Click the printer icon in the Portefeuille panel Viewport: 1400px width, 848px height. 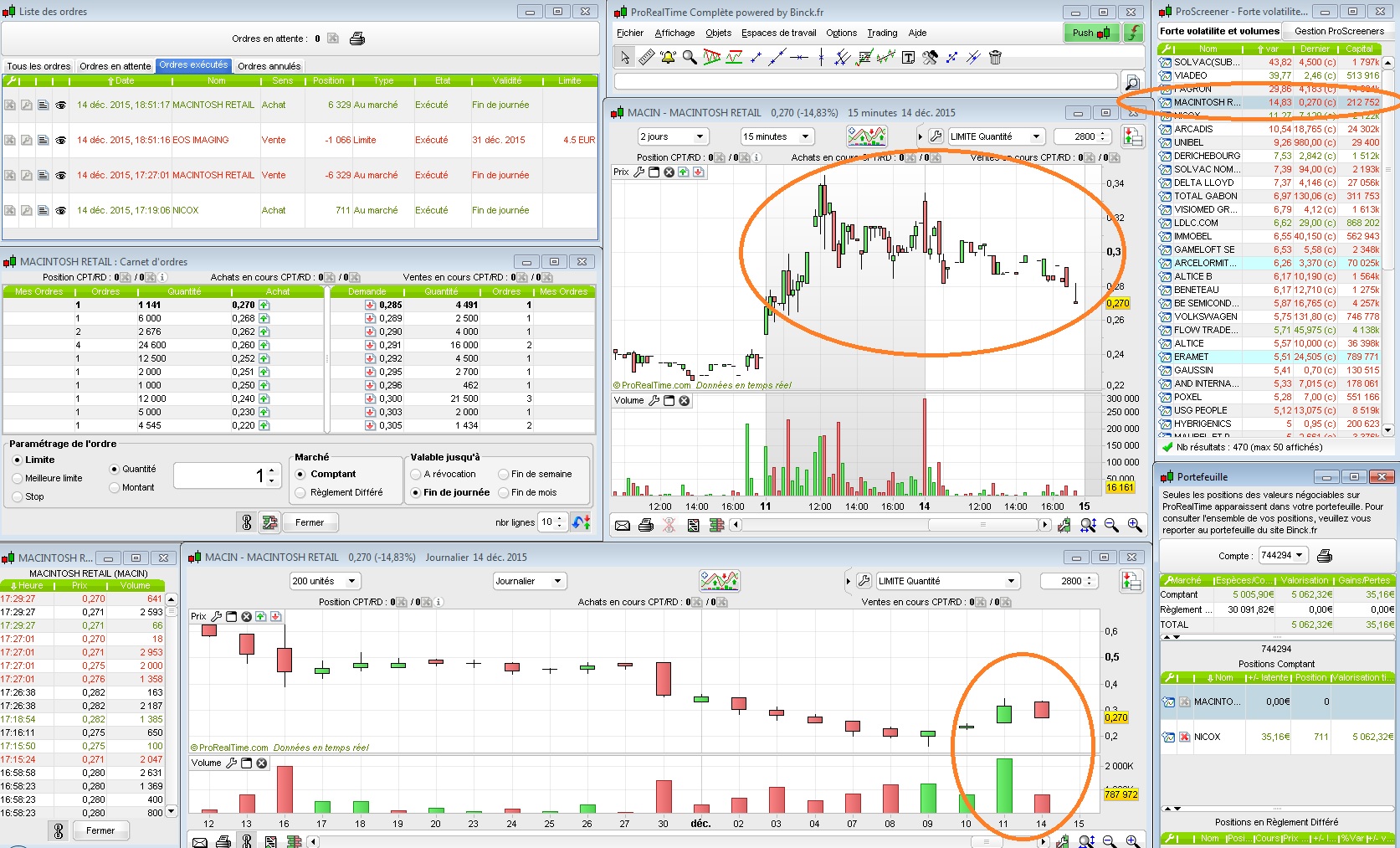pyautogui.click(x=1325, y=555)
